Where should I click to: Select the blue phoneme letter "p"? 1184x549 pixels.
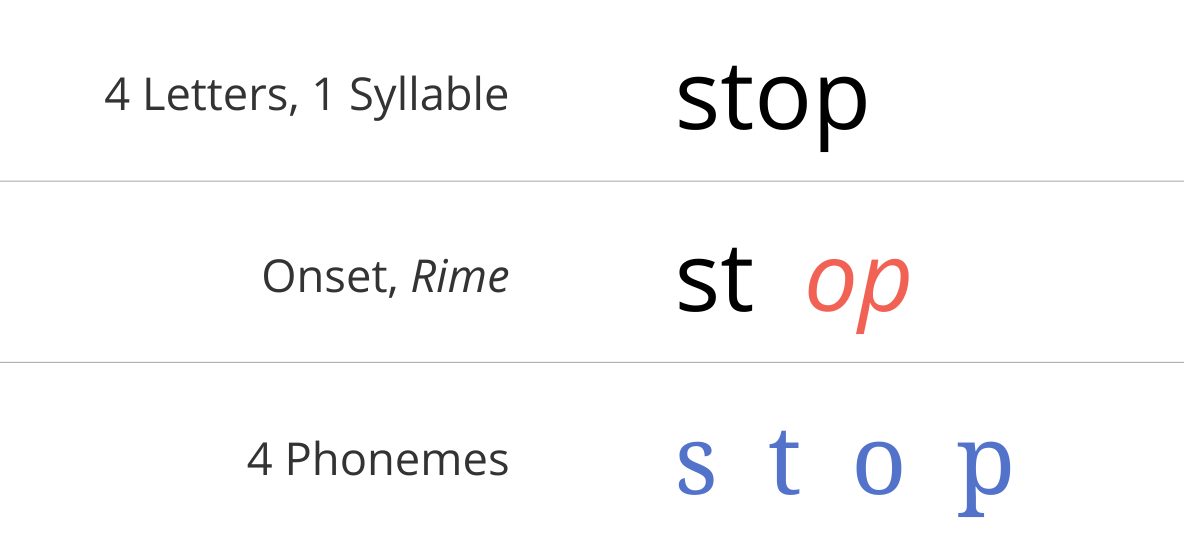point(984,477)
